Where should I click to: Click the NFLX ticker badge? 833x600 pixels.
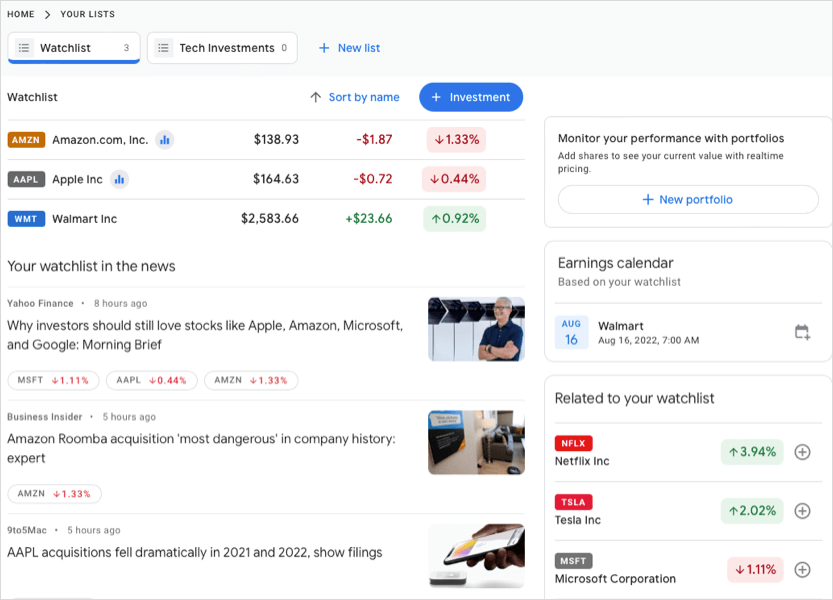coord(573,443)
